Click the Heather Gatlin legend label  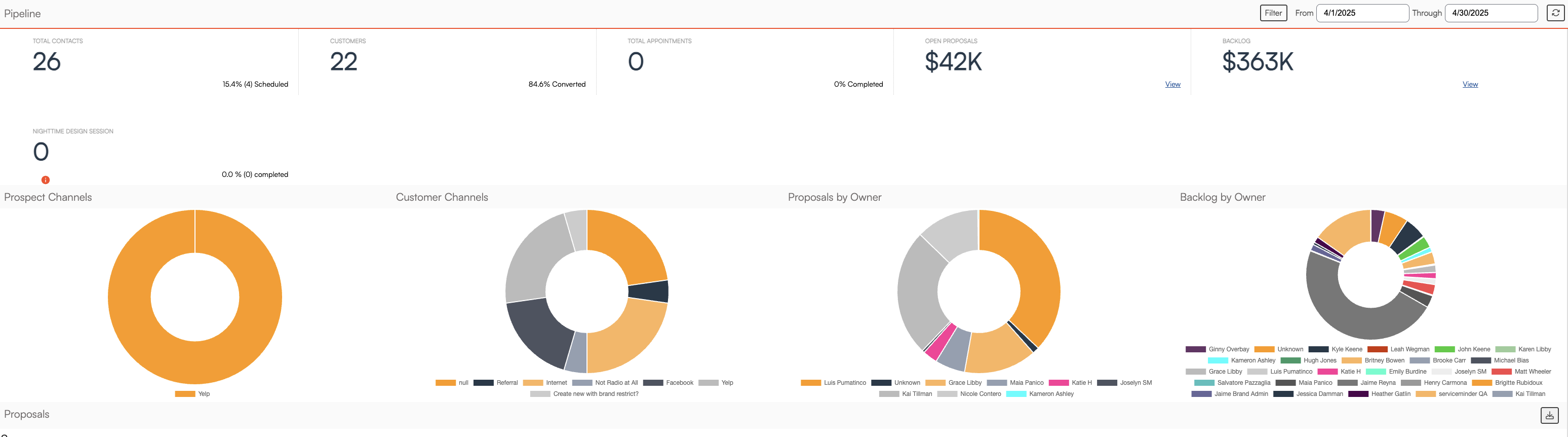click(x=1391, y=394)
